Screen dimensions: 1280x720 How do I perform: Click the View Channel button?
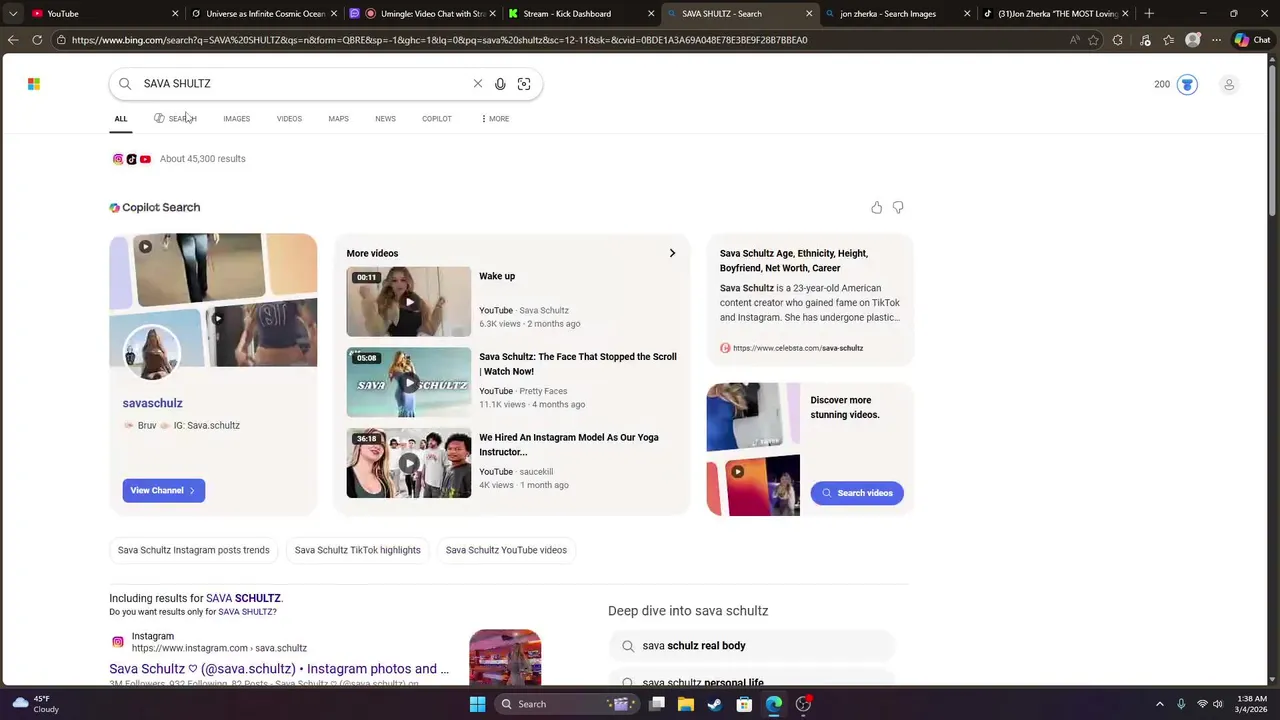pos(164,491)
